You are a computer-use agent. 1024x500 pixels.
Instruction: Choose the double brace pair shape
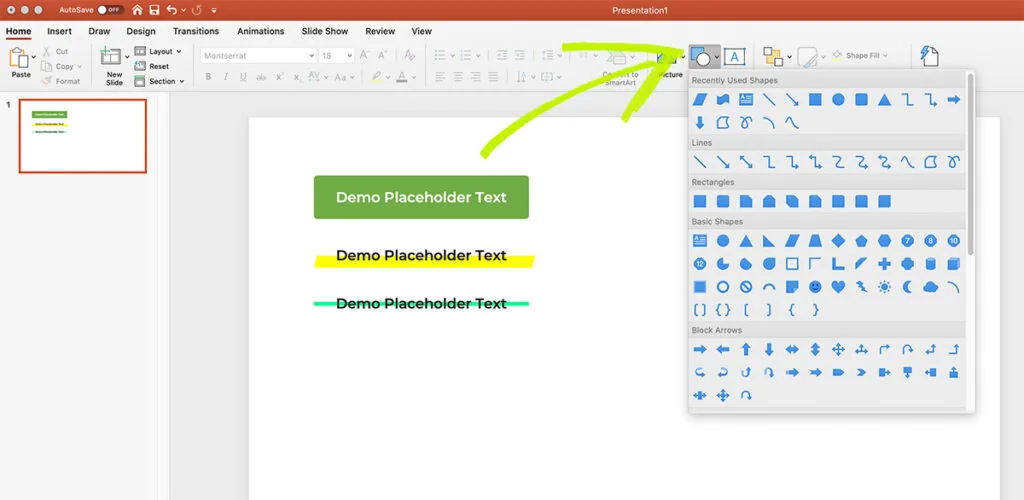click(723, 310)
